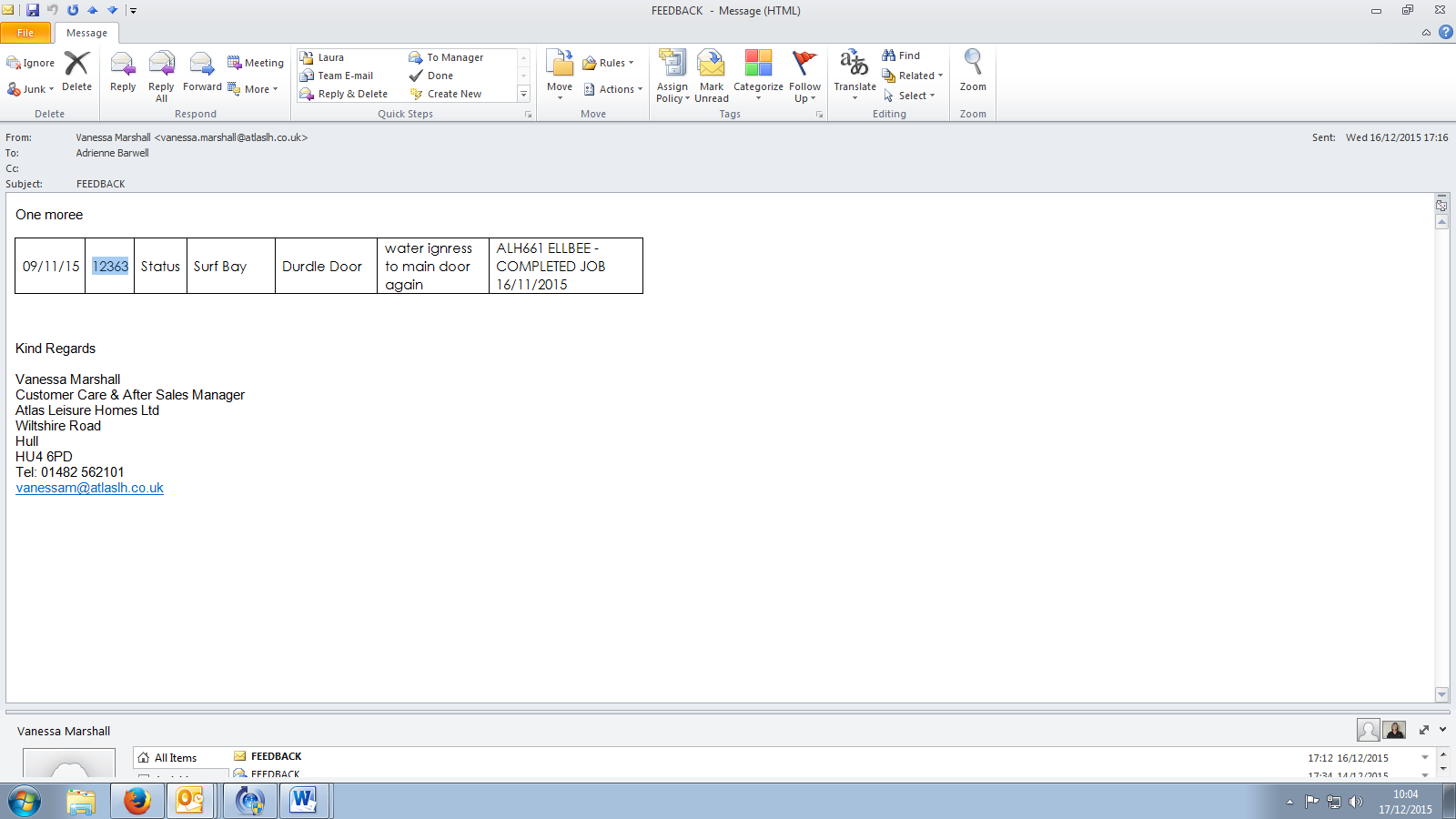The height and width of the screenshot is (819, 1456).
Task: Expand the Follow Up flag dropdown
Action: pos(804,75)
